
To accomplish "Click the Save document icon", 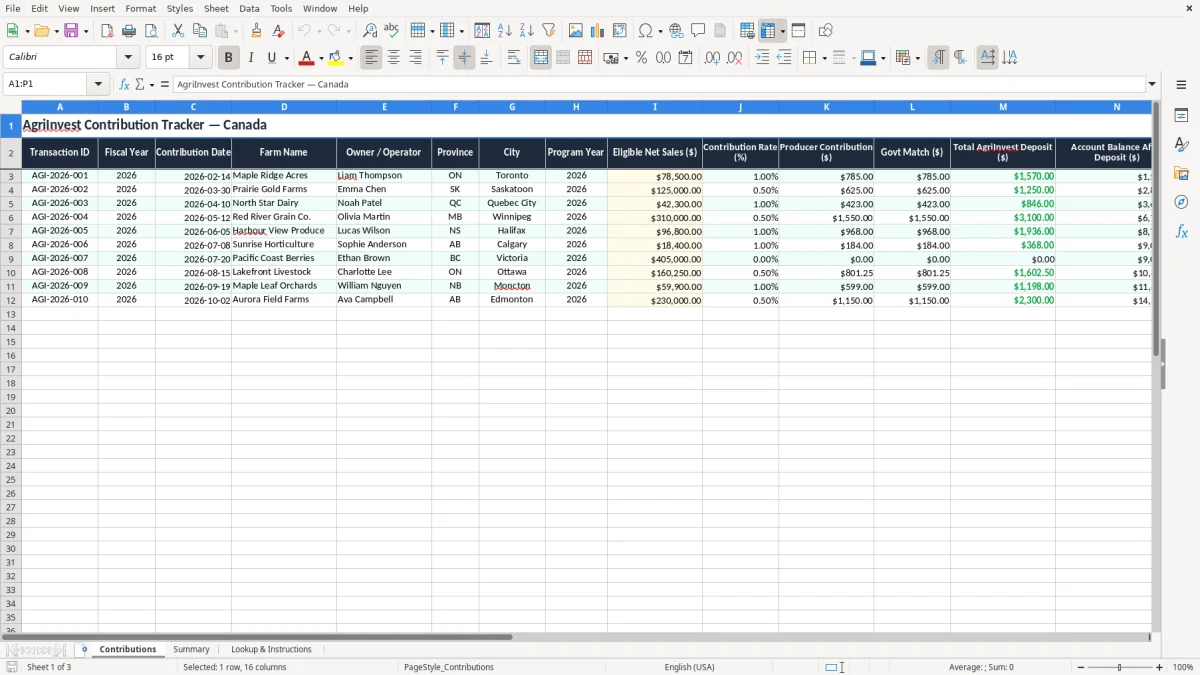I will (x=71, y=31).
